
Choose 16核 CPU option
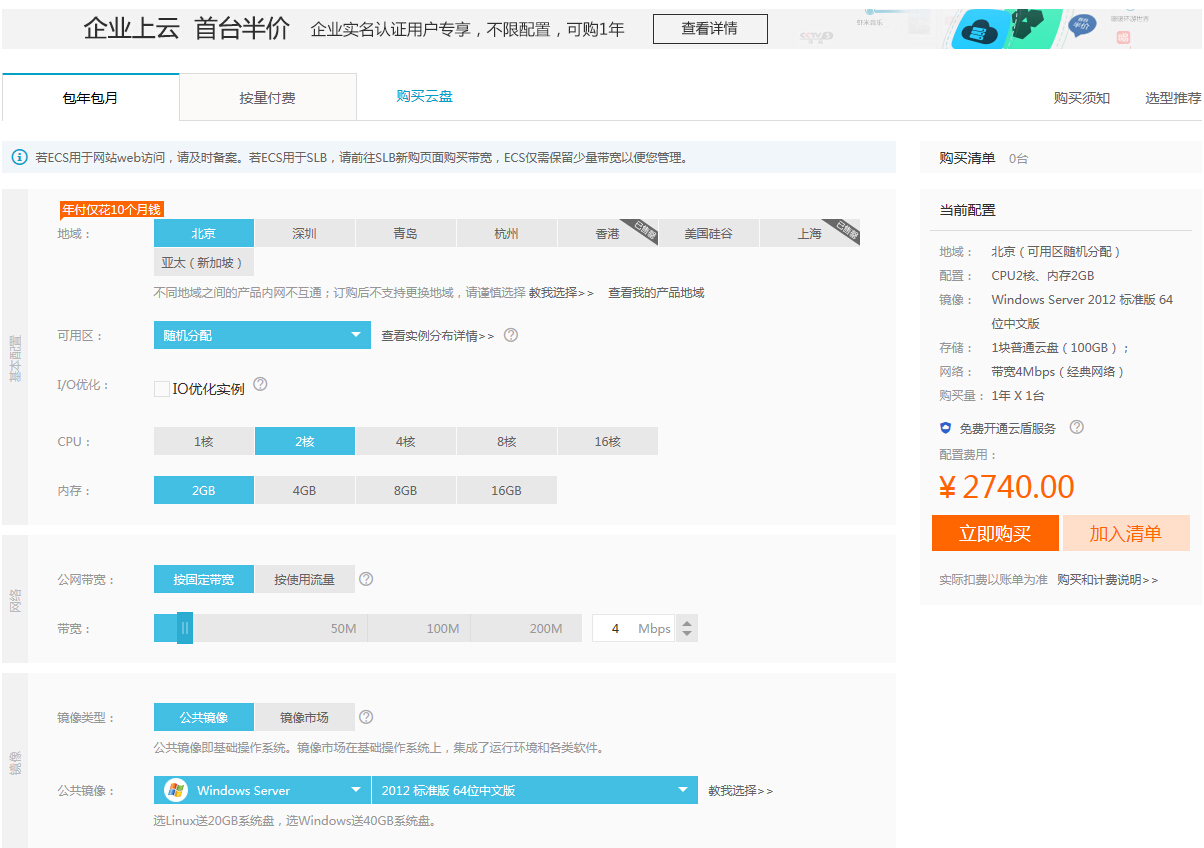pyautogui.click(x=608, y=441)
